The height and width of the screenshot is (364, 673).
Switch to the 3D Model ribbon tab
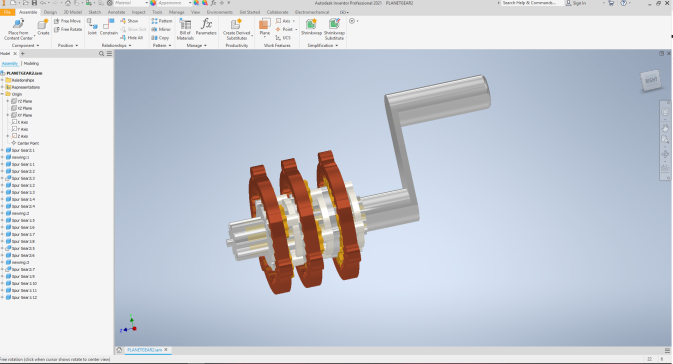pos(73,12)
